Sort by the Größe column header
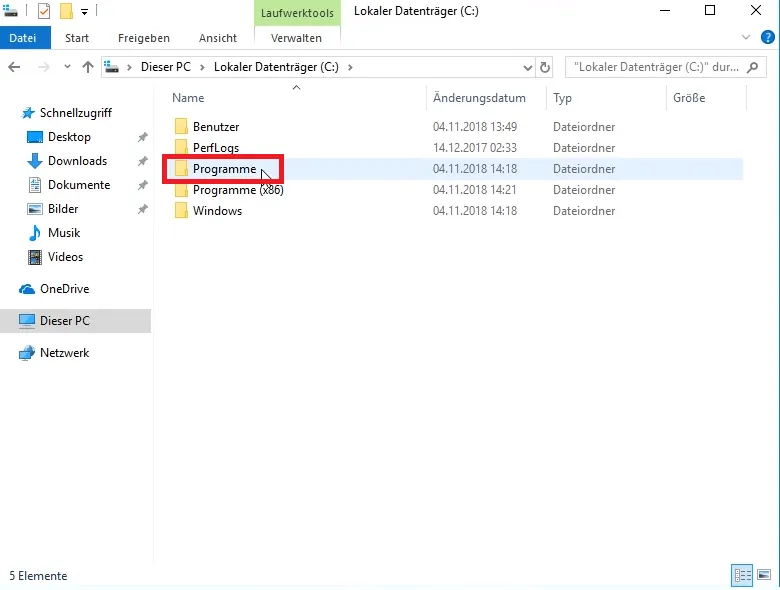The height and width of the screenshot is (590, 780). pos(689,98)
